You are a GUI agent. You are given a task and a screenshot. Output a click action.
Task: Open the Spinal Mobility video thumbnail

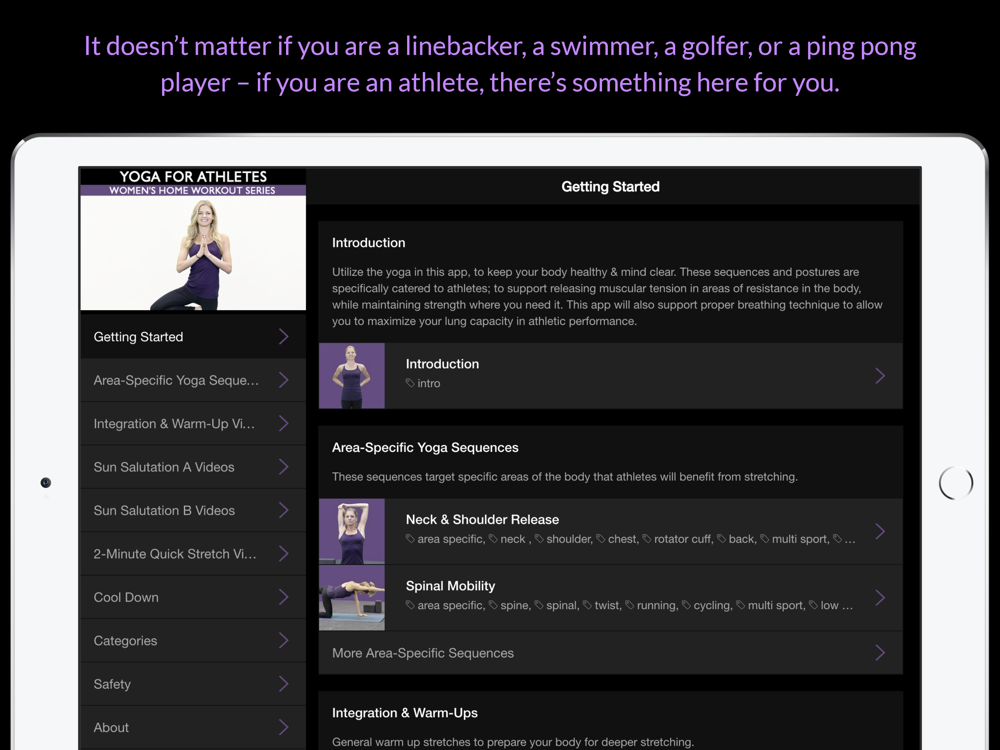coord(352,598)
